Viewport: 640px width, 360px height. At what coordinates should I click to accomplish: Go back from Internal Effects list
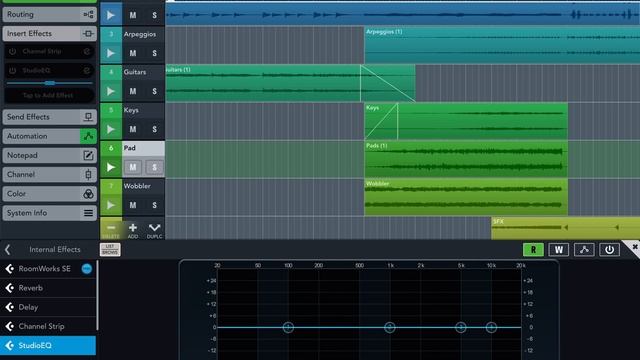pyautogui.click(x=8, y=249)
